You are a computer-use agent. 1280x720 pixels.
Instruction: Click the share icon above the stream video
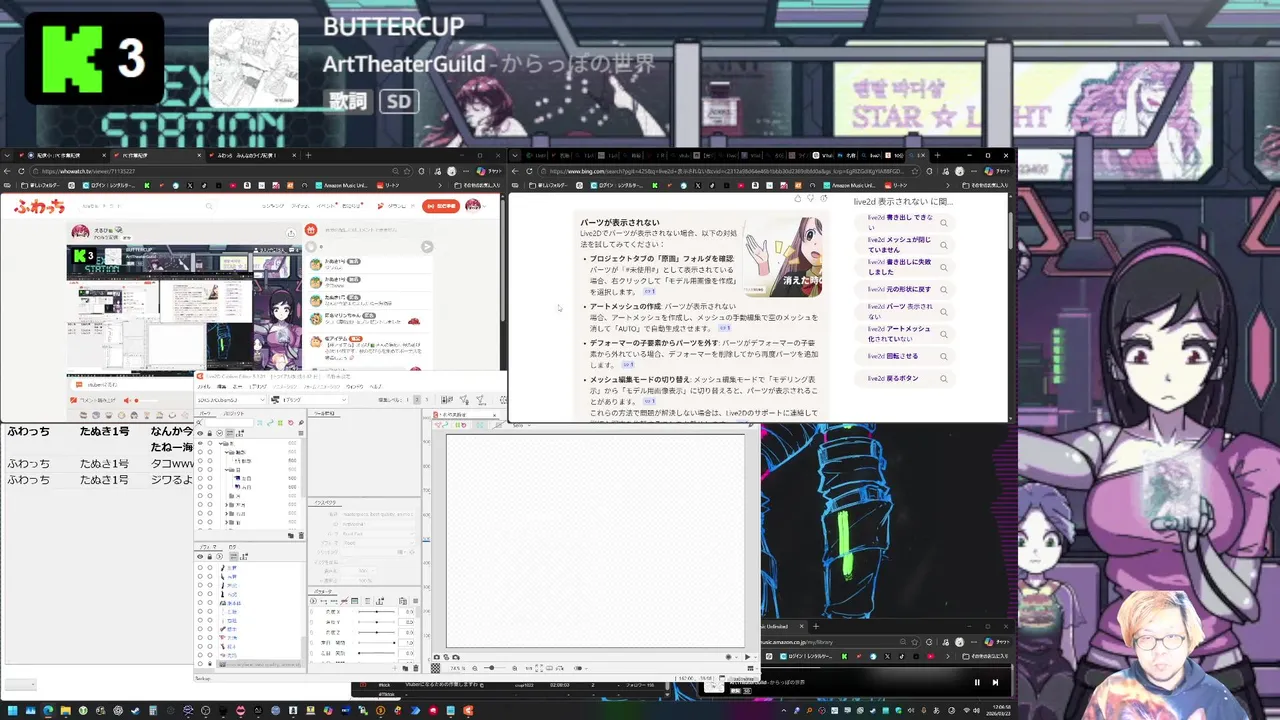291,233
